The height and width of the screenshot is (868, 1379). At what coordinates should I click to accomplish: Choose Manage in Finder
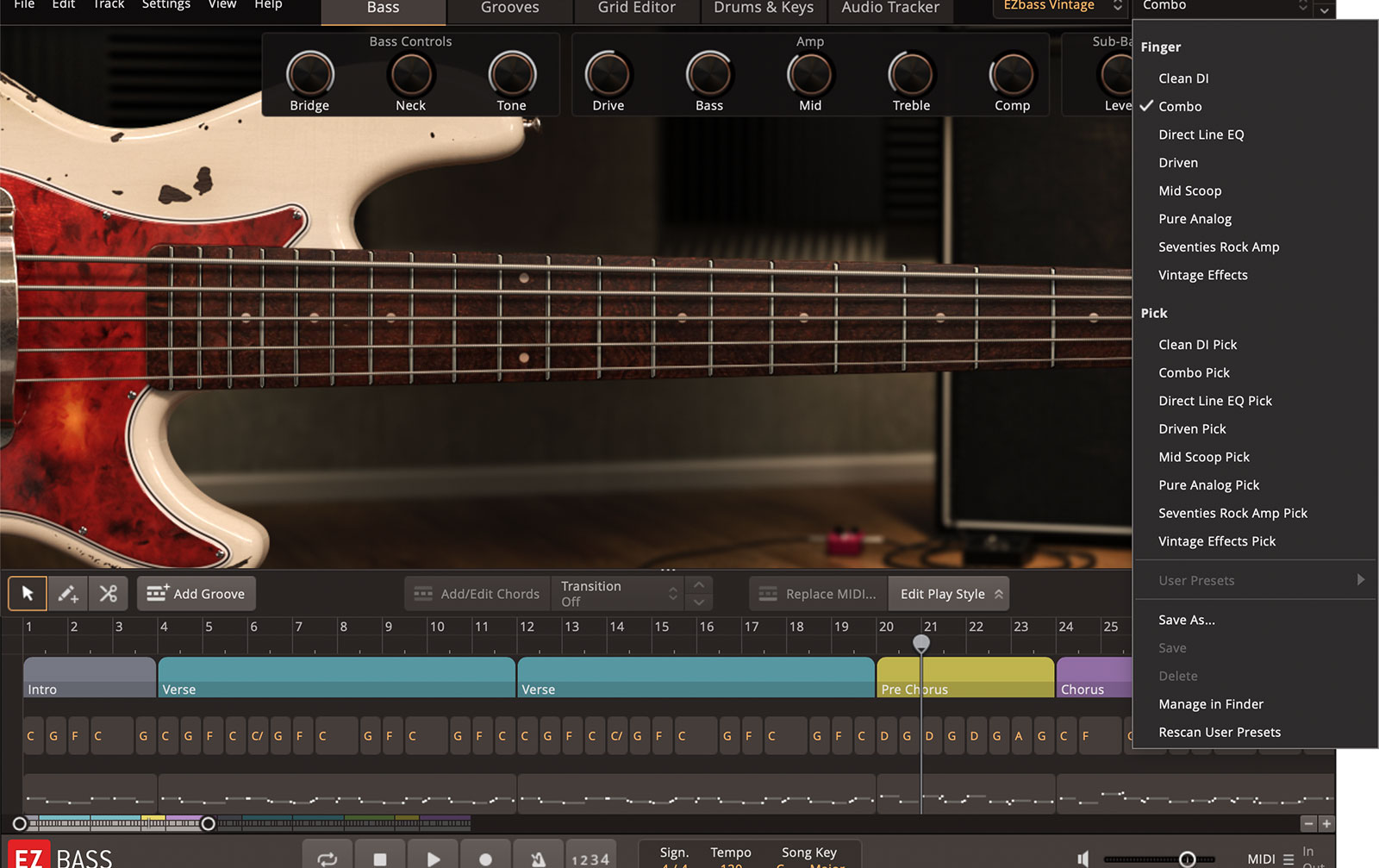pyautogui.click(x=1254, y=704)
